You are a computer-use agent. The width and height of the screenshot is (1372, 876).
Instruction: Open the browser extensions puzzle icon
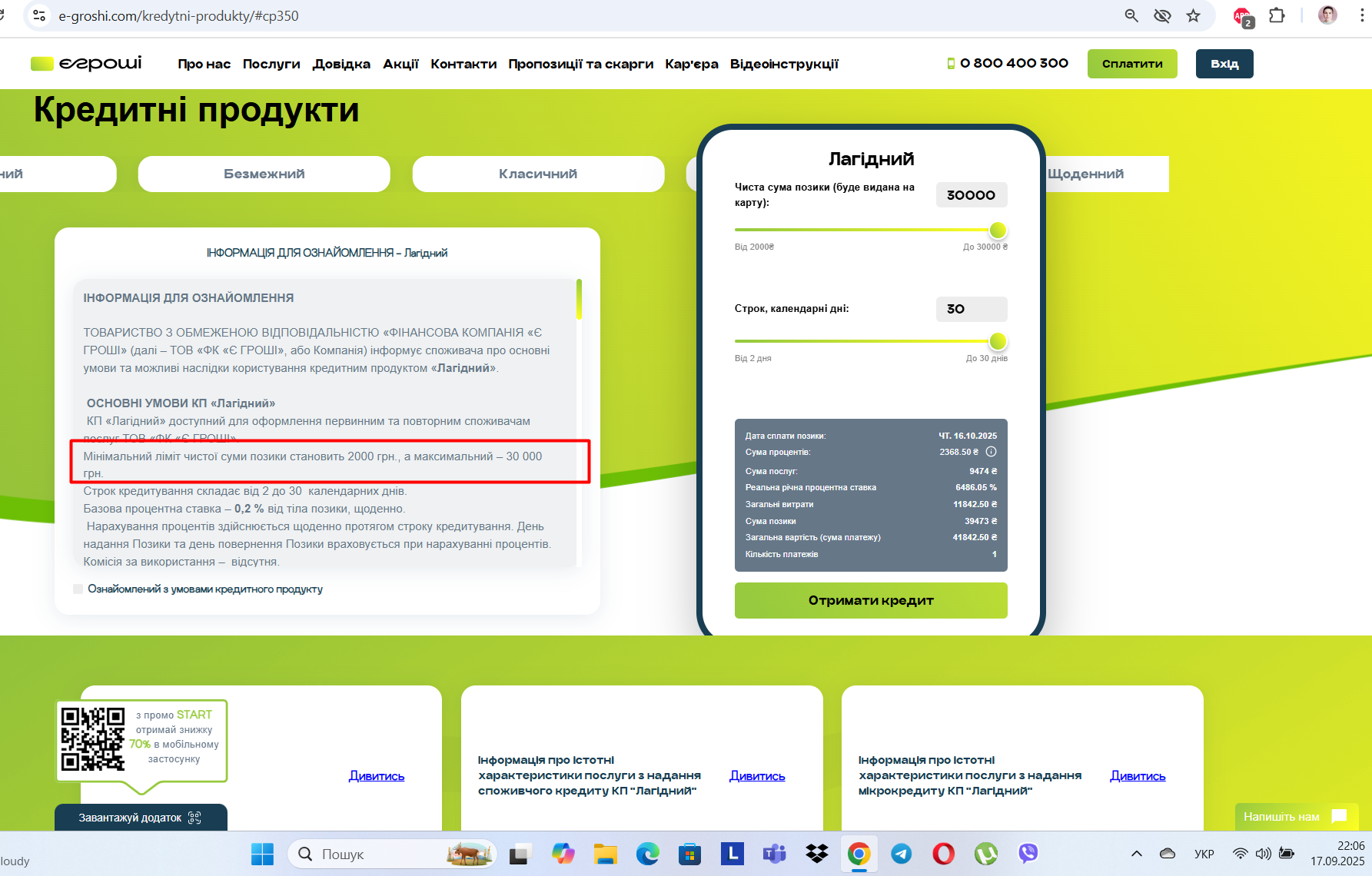[x=1277, y=15]
